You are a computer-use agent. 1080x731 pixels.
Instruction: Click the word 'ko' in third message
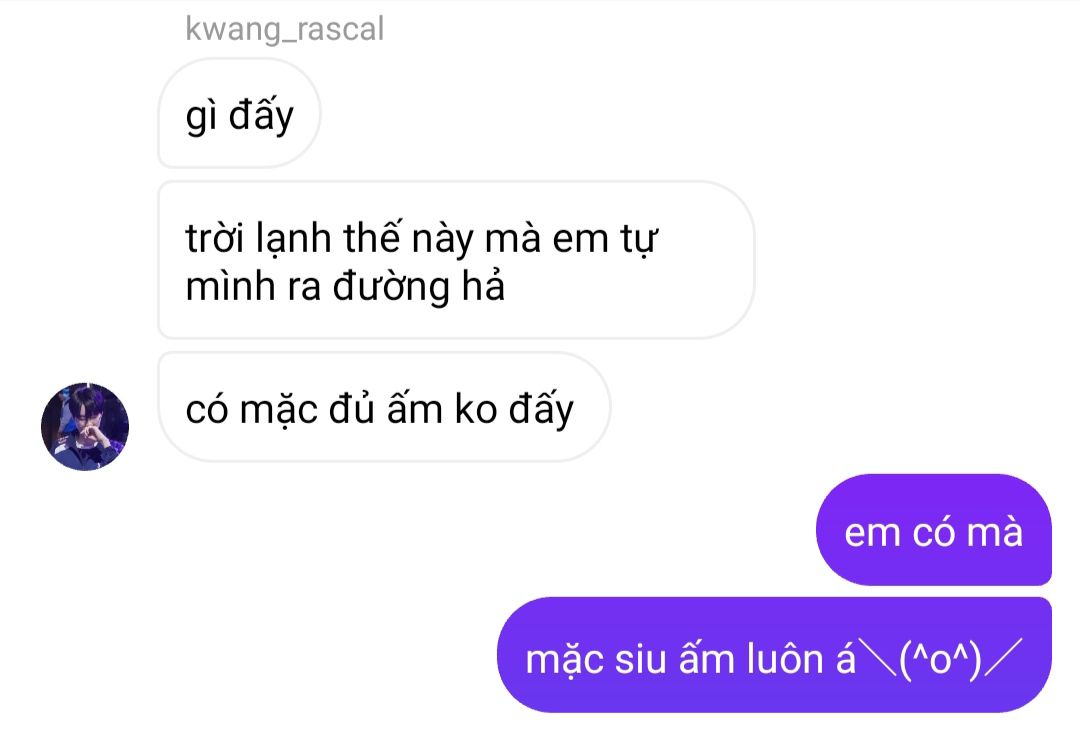(x=476, y=409)
